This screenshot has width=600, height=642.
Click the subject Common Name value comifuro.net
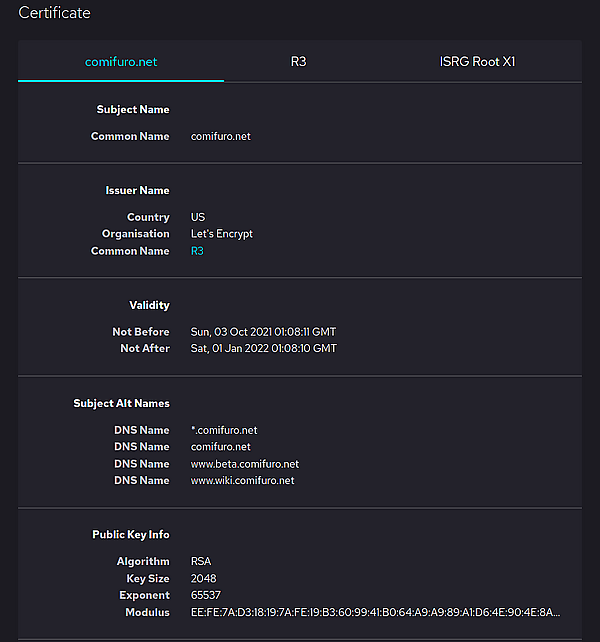(x=220, y=136)
